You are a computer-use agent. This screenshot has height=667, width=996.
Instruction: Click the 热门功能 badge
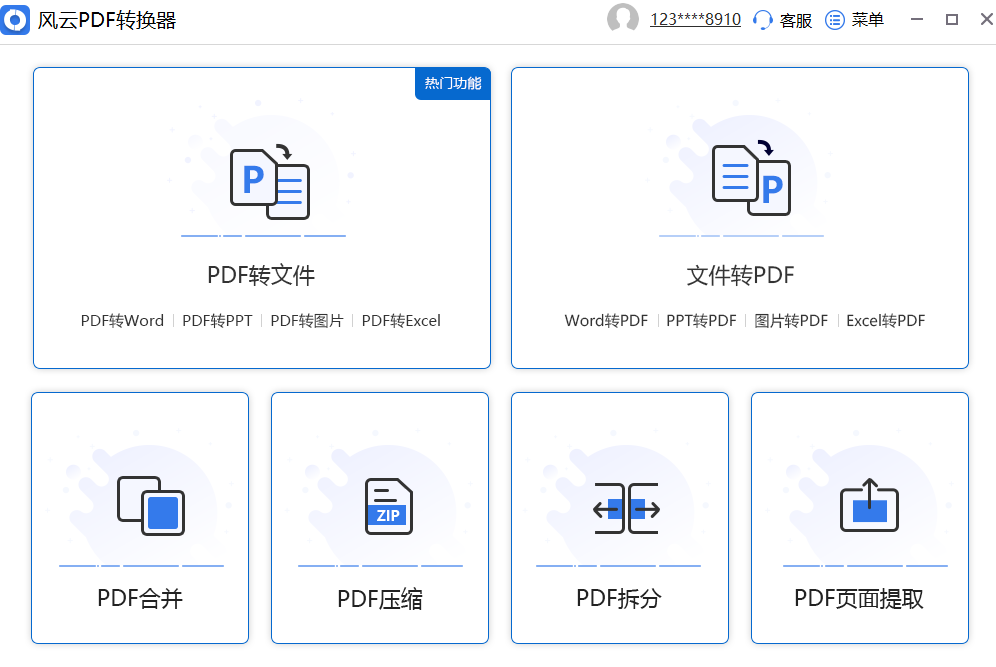(x=453, y=83)
